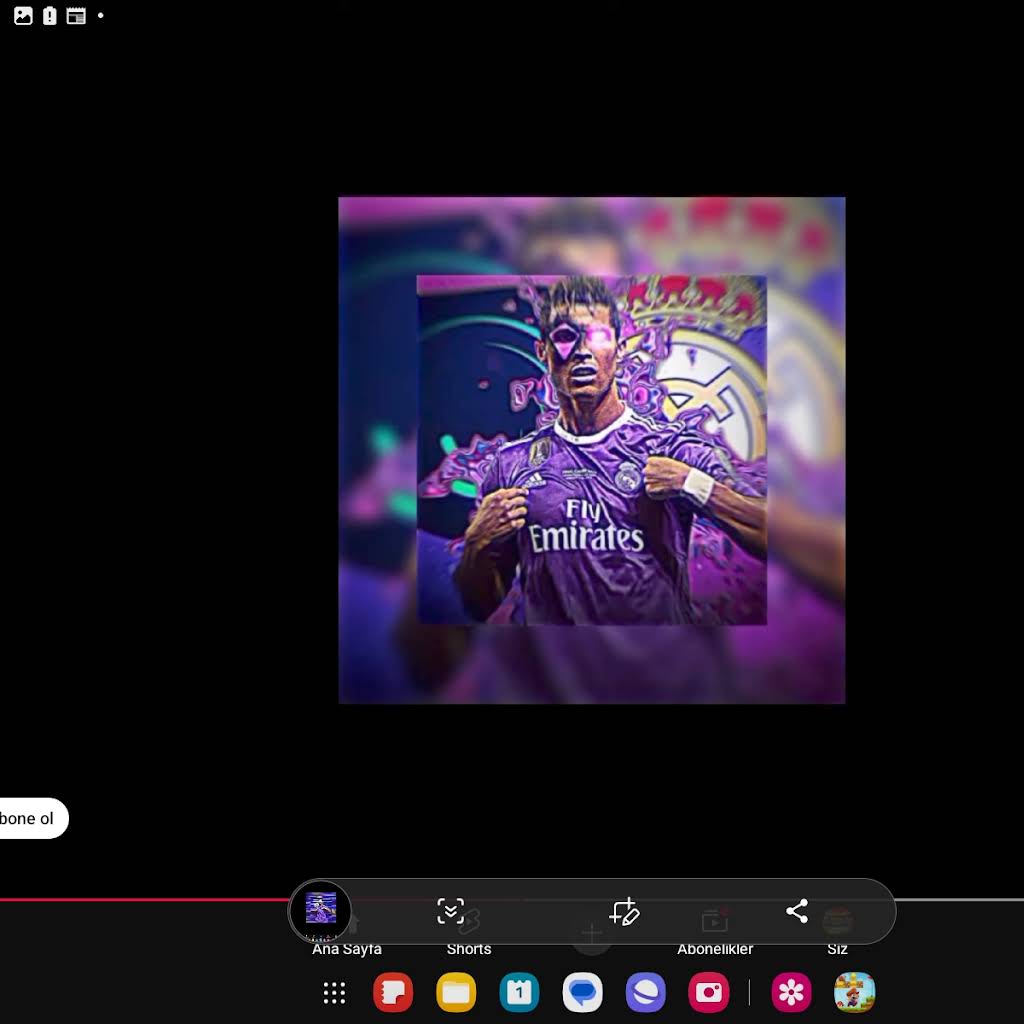1024x1024 pixels.
Task: Open the Gallery flower app
Action: coord(792,993)
